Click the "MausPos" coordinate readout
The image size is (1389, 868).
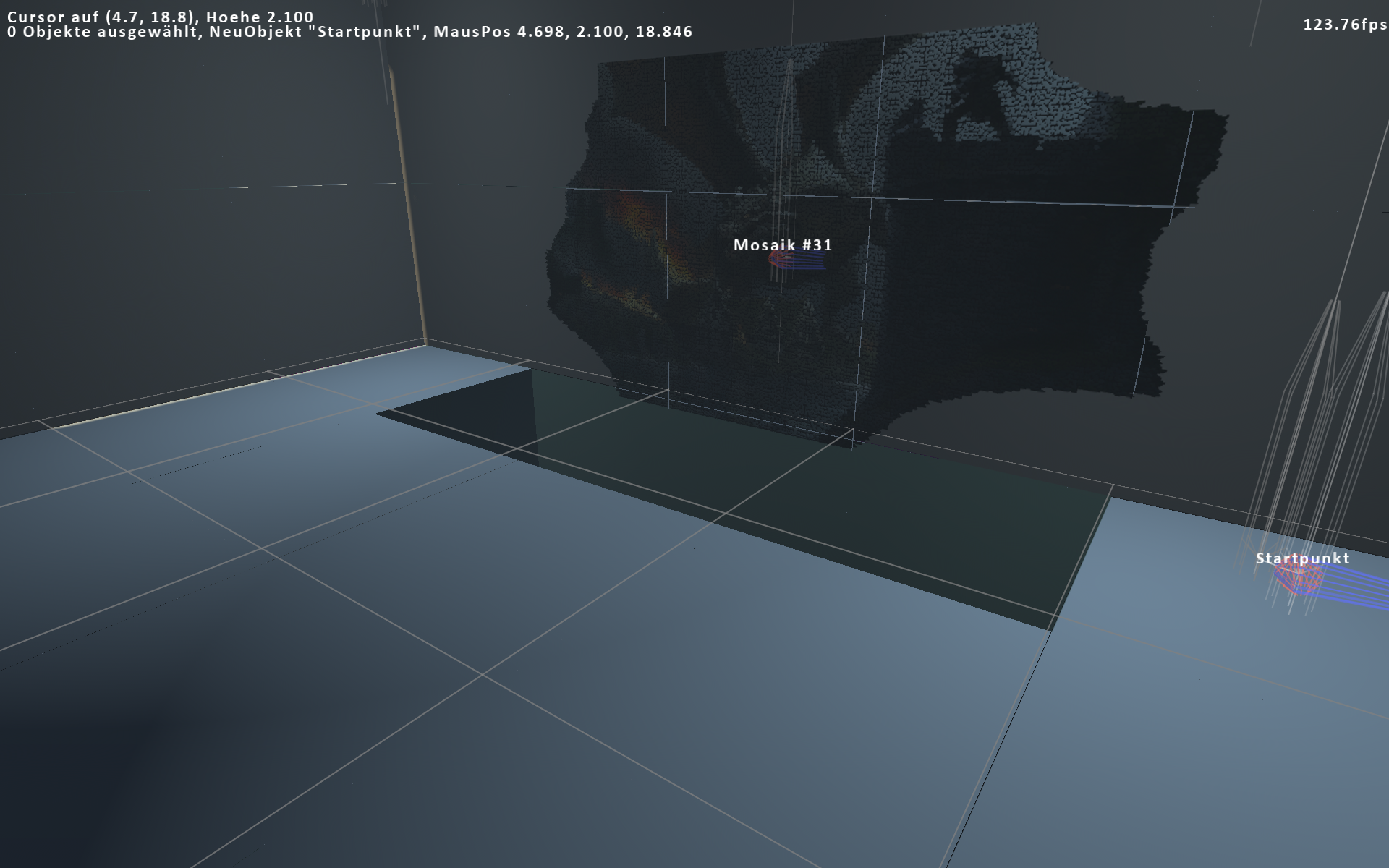(x=563, y=32)
